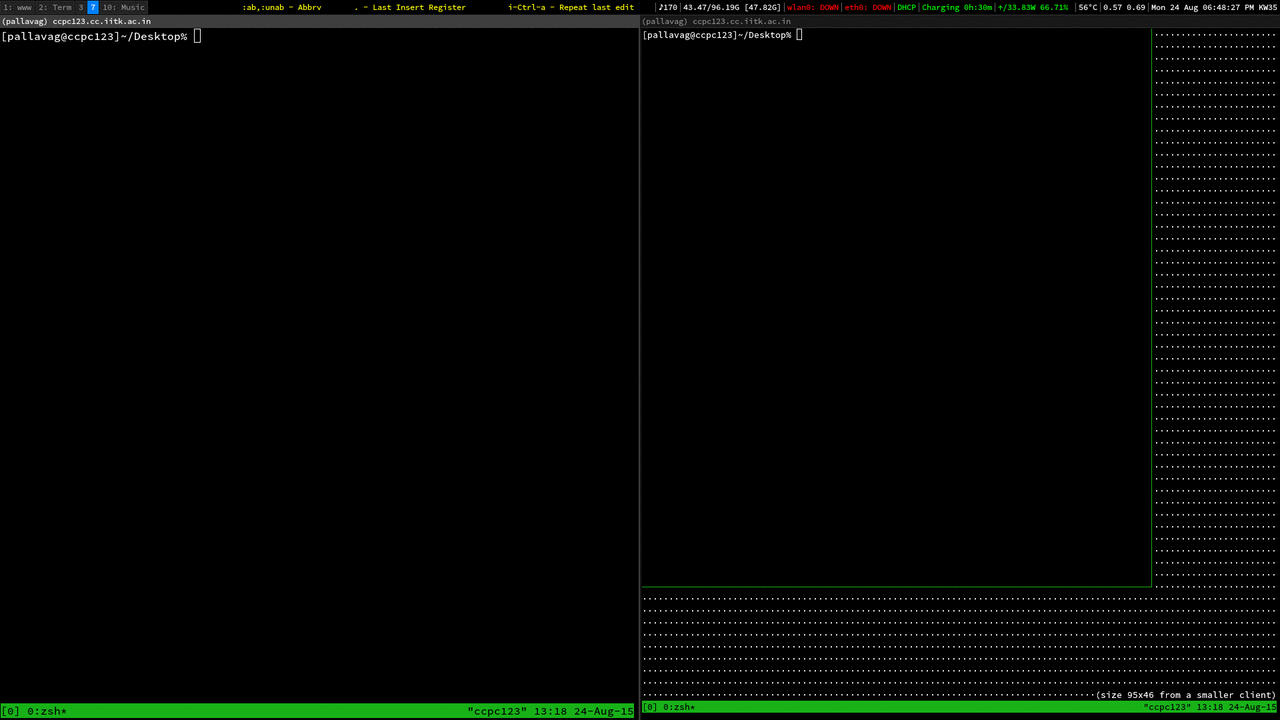Click the 56°C temperature indicator
The height and width of the screenshot is (720, 1280).
point(1087,7)
